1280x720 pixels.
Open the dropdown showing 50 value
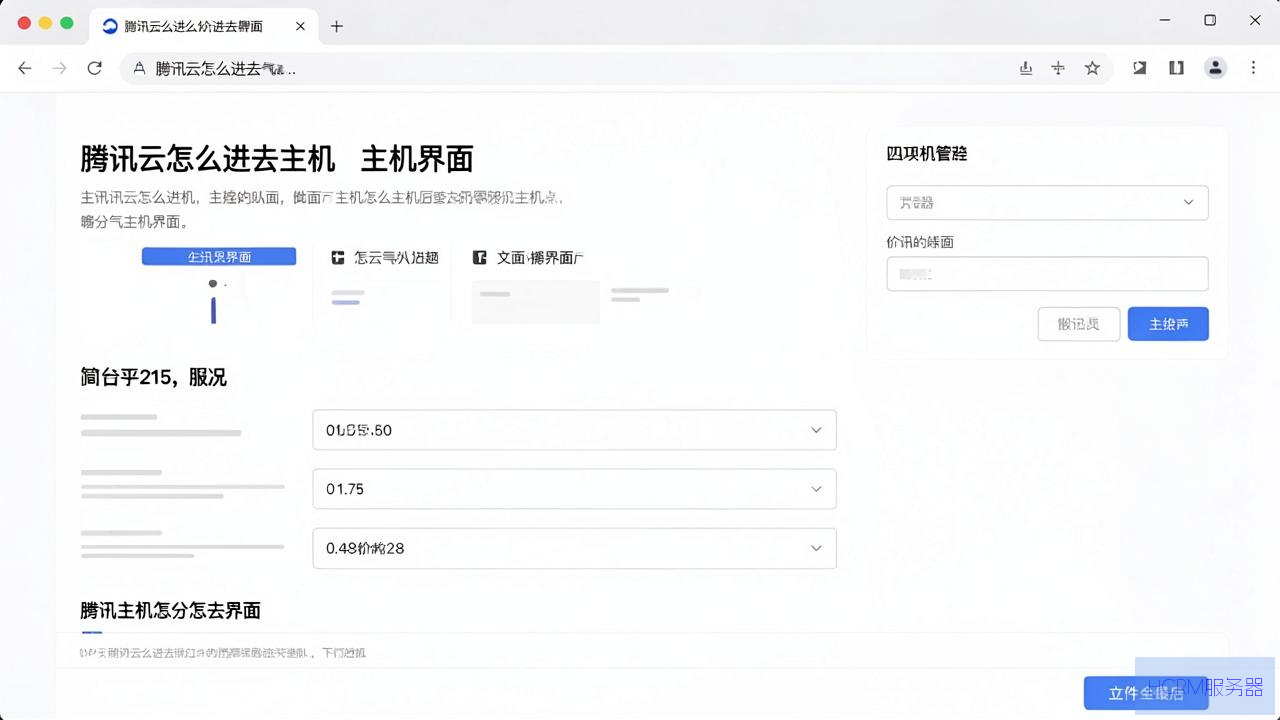574,430
